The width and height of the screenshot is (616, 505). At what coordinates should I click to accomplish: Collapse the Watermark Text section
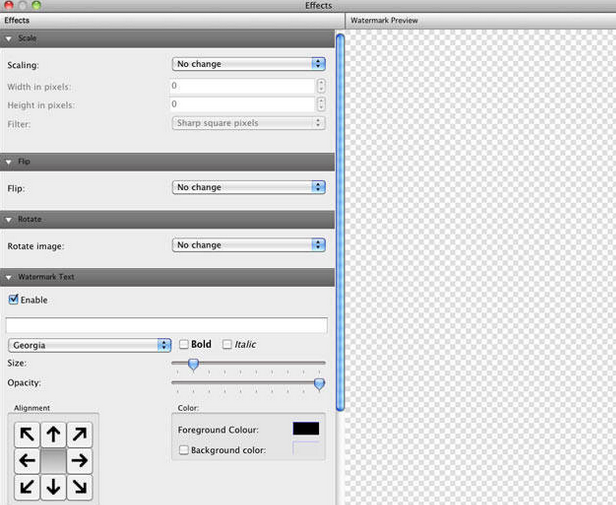tap(9, 277)
